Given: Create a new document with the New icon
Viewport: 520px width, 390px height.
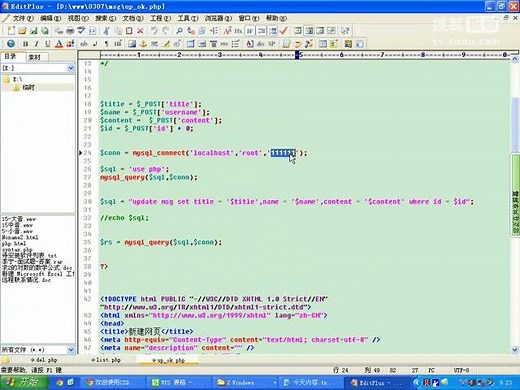Looking at the screenshot, I should (x=11, y=31).
